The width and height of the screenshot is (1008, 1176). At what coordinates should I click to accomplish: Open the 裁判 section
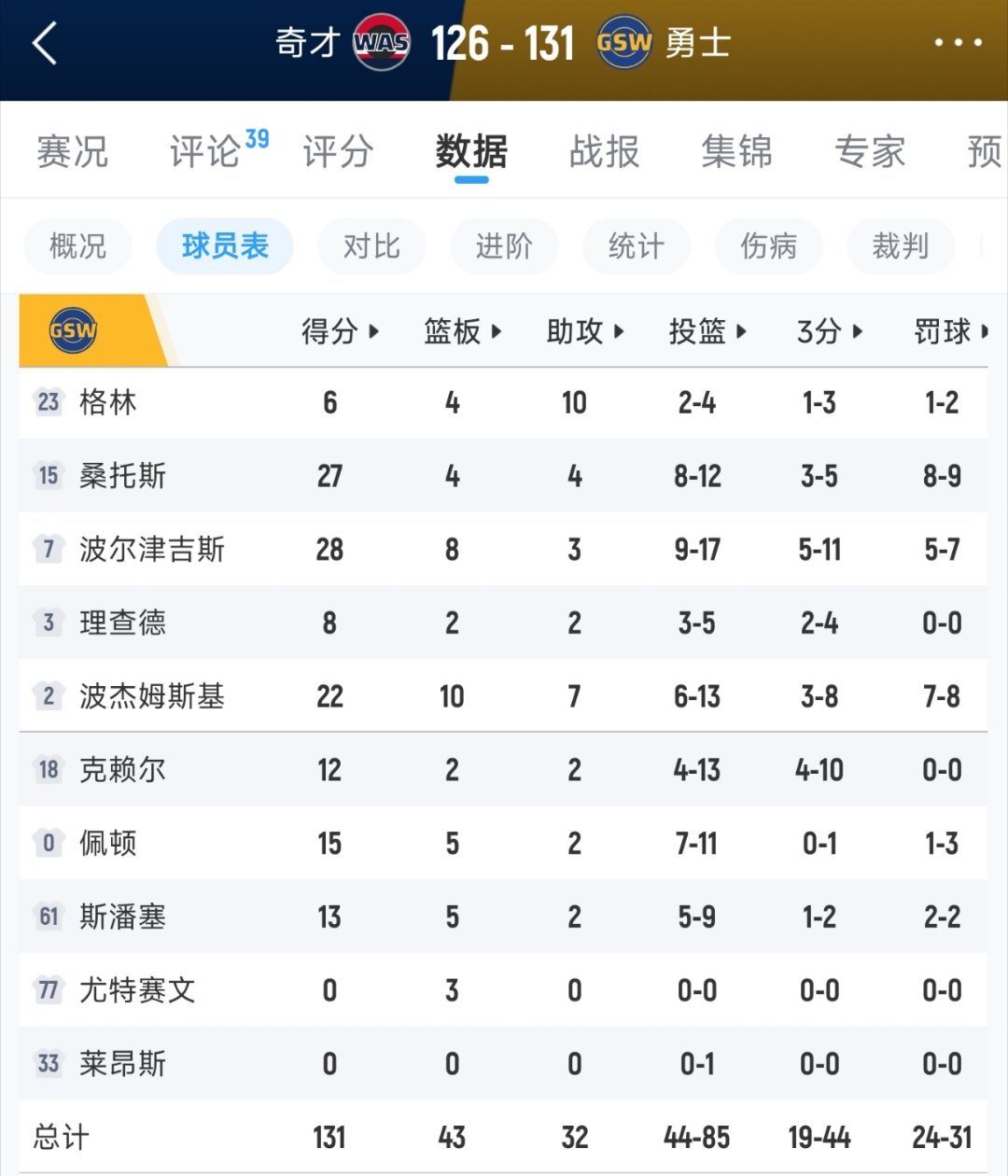tap(901, 246)
